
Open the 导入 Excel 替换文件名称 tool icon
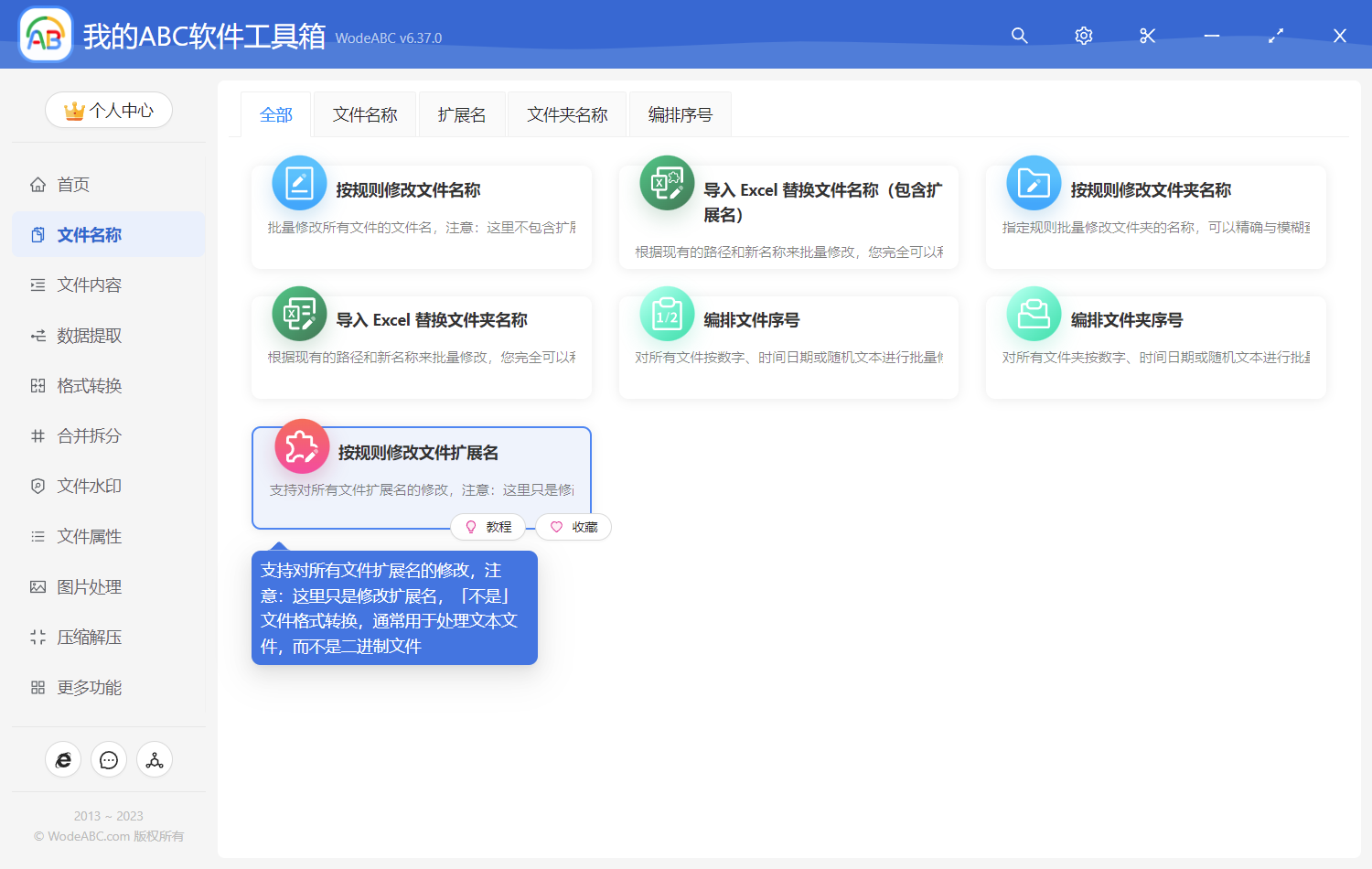coord(667,183)
